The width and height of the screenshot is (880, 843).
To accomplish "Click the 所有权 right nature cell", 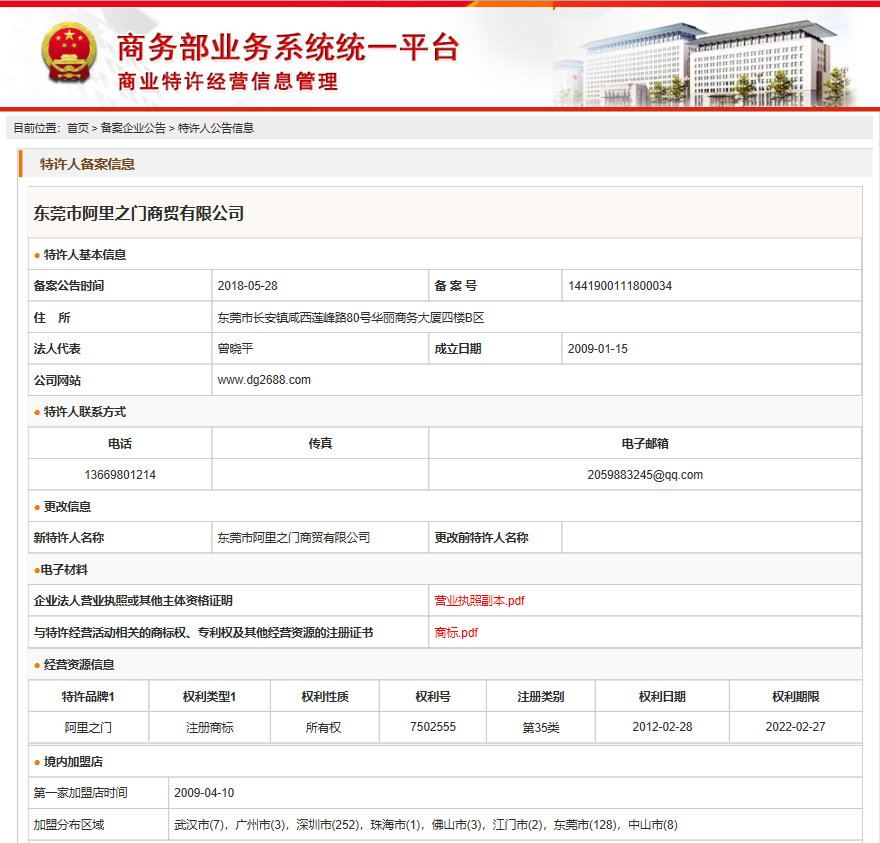I will click(x=323, y=727).
